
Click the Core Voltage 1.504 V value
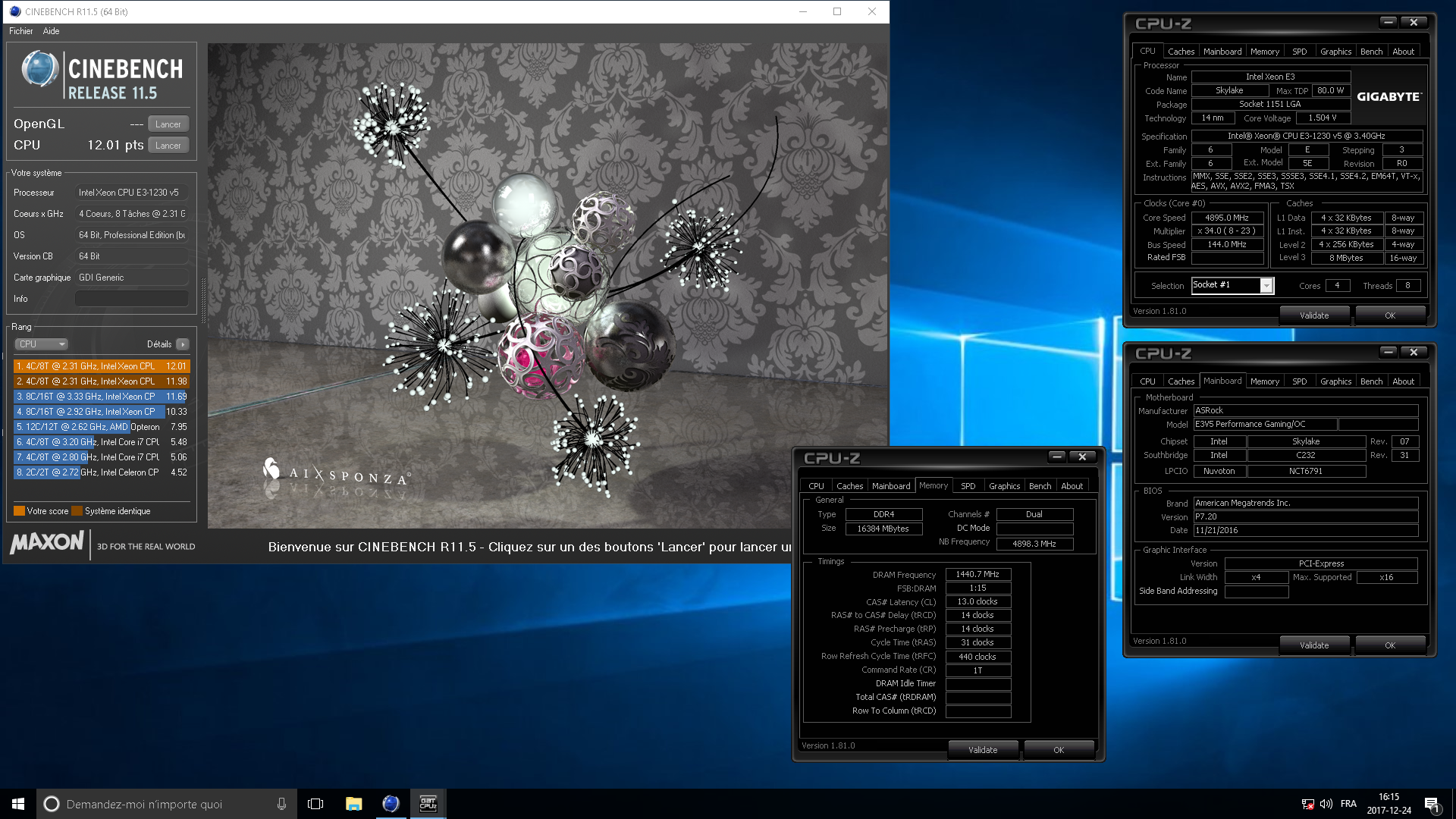1323,118
